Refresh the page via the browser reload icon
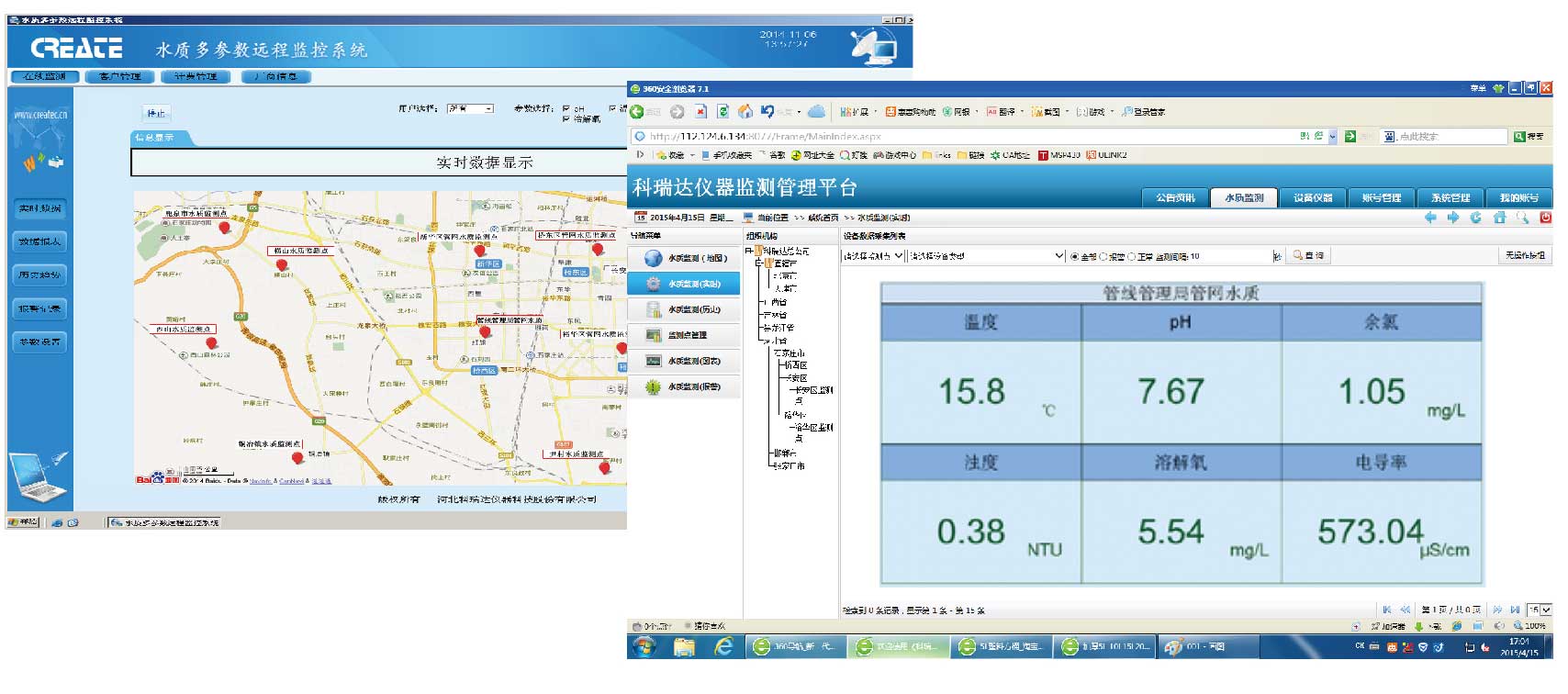The height and width of the screenshot is (694, 1568). point(723,112)
